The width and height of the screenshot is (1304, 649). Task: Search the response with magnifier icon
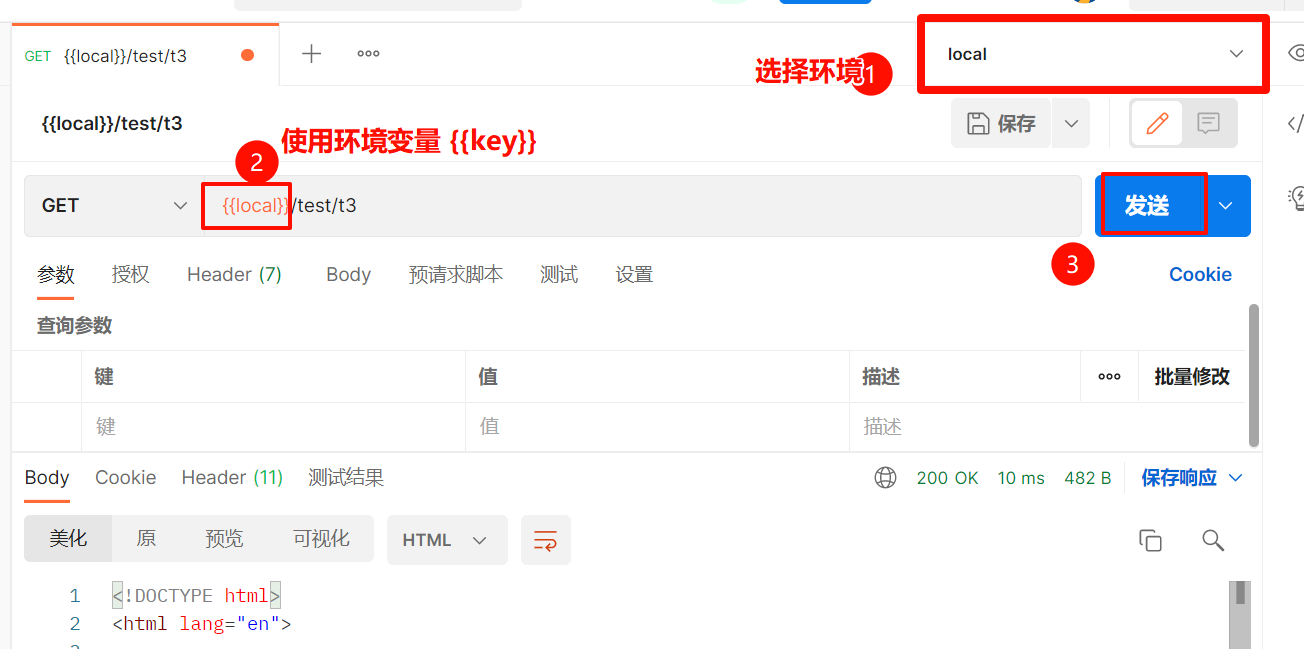click(1213, 540)
